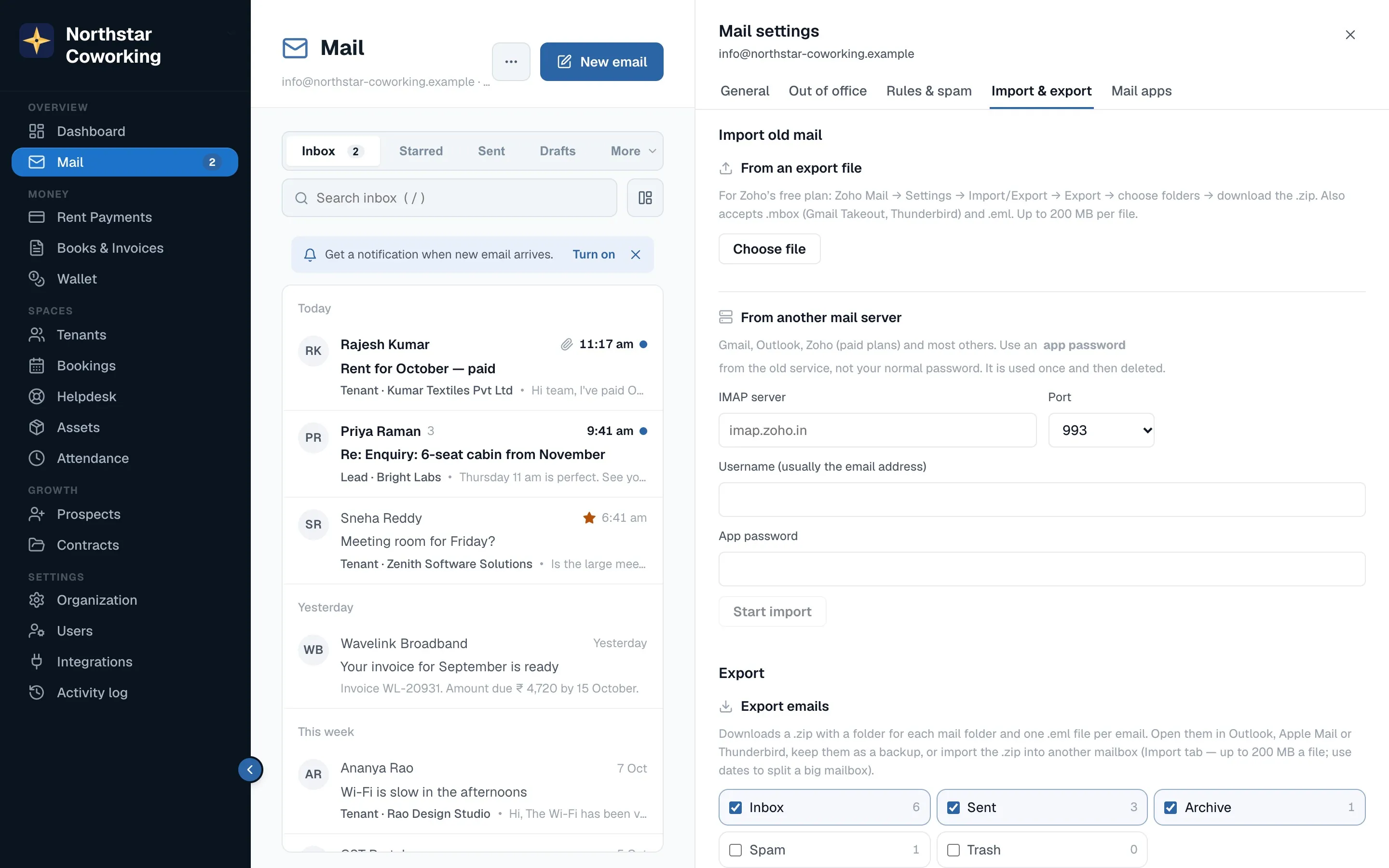
Task: Collapse the sidebar with chevron button
Action: coord(250,770)
